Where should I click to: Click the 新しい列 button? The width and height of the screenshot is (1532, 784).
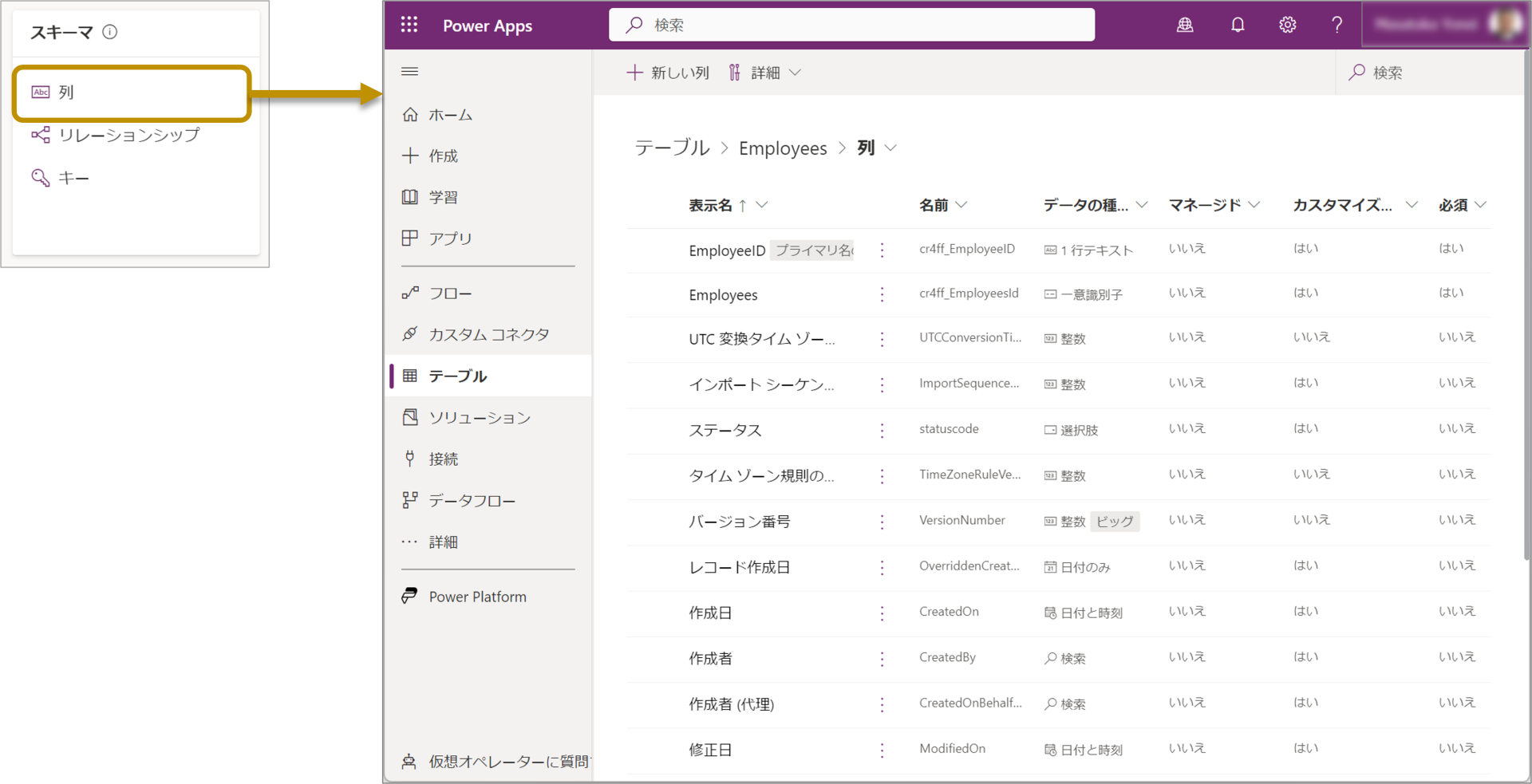click(668, 73)
